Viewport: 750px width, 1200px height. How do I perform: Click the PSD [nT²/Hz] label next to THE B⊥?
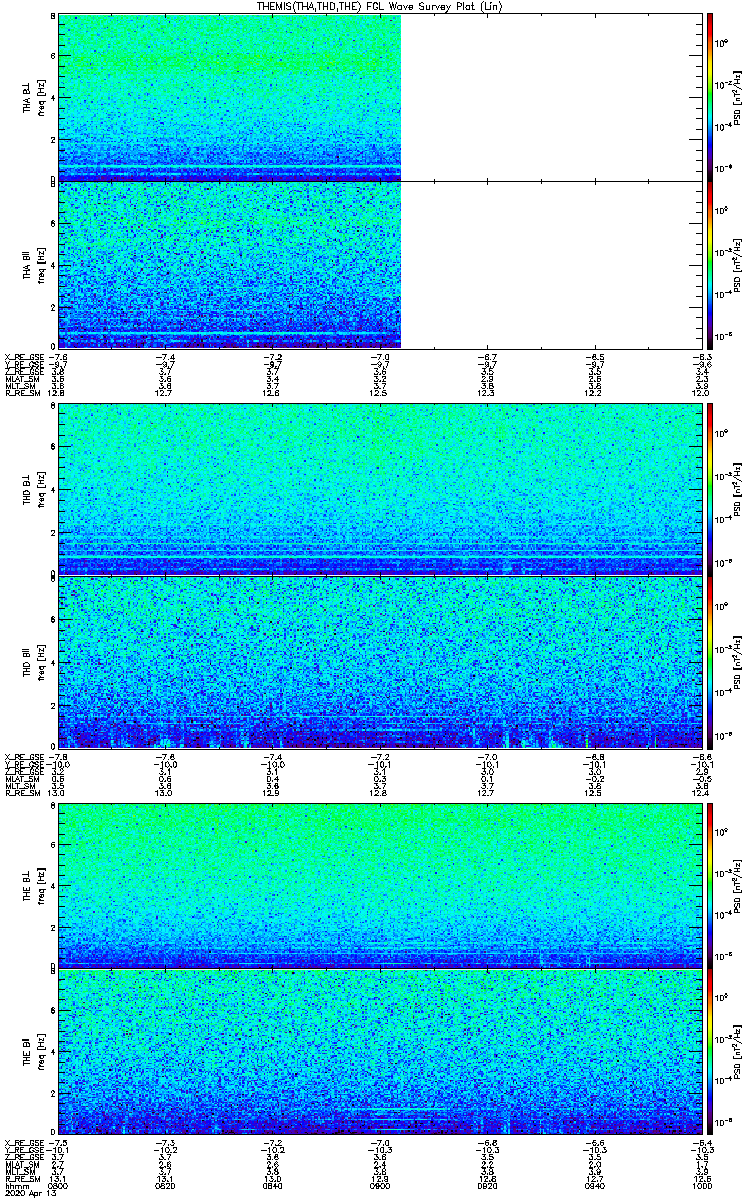pos(739,885)
